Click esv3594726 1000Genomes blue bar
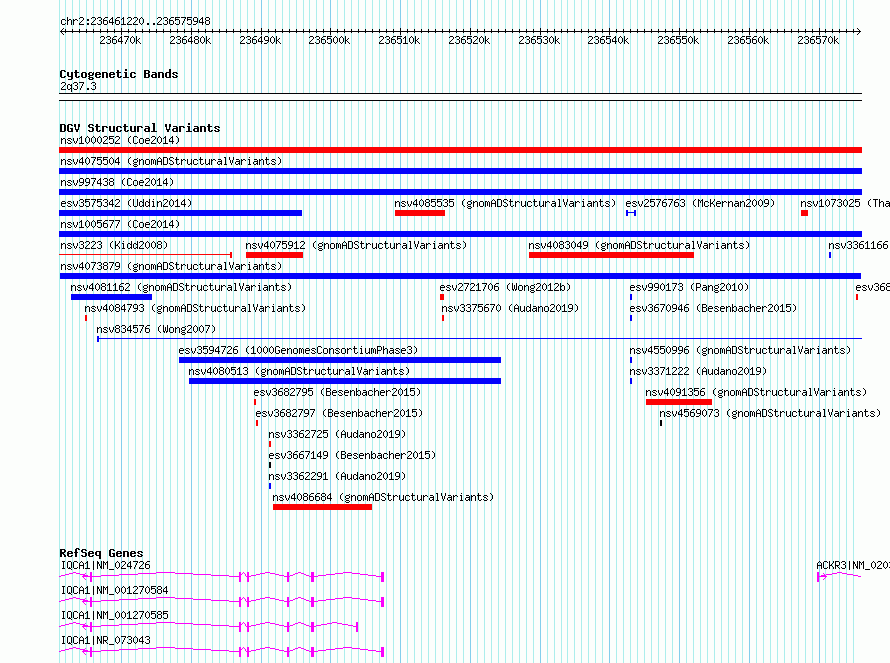Viewport: 890px width, 663px height. click(x=340, y=360)
